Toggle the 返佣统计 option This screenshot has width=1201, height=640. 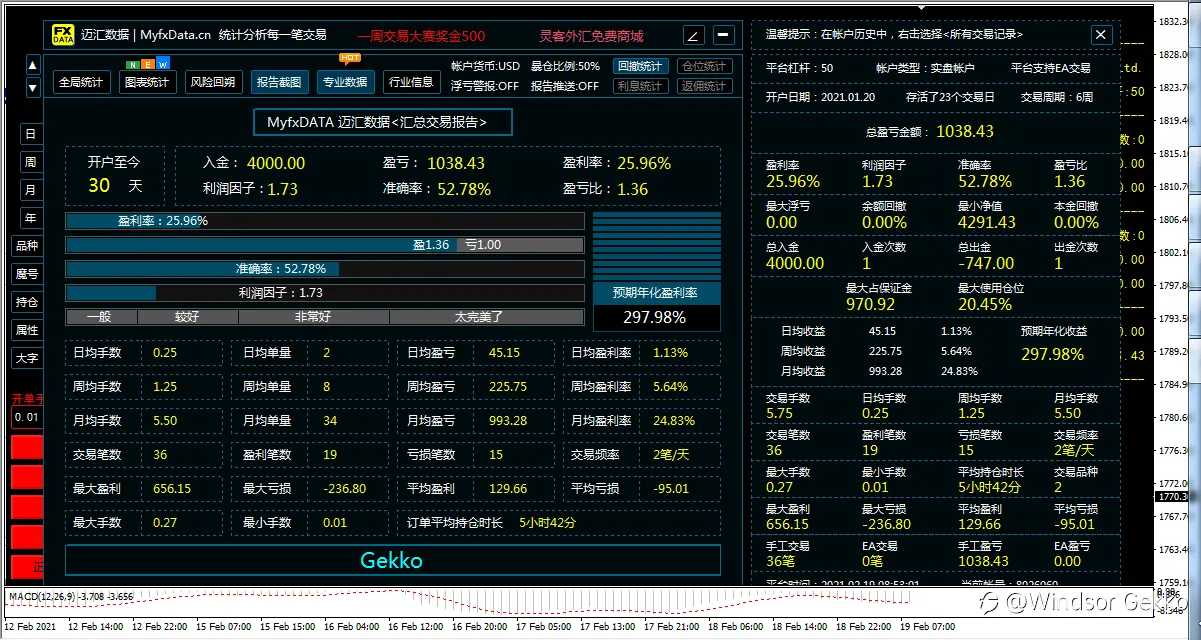coord(704,86)
